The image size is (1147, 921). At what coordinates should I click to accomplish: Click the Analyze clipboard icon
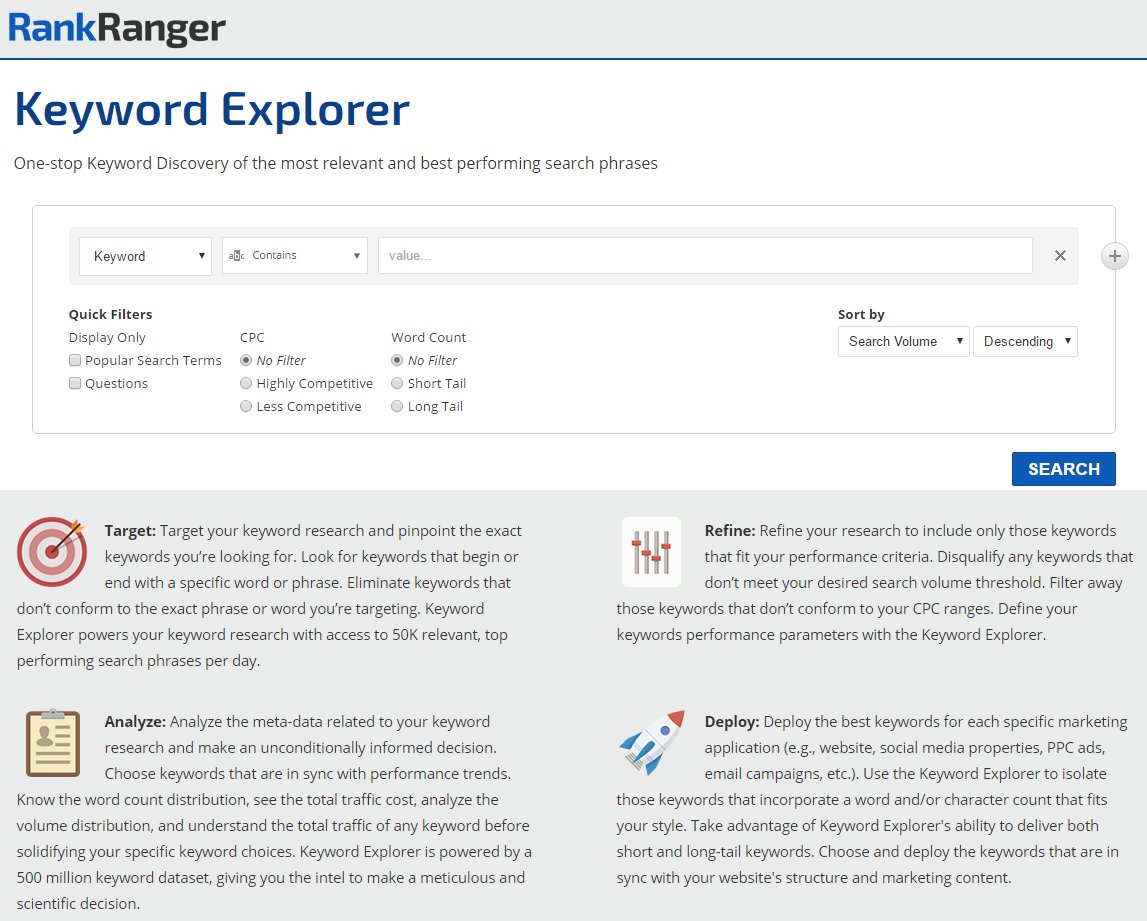click(52, 743)
